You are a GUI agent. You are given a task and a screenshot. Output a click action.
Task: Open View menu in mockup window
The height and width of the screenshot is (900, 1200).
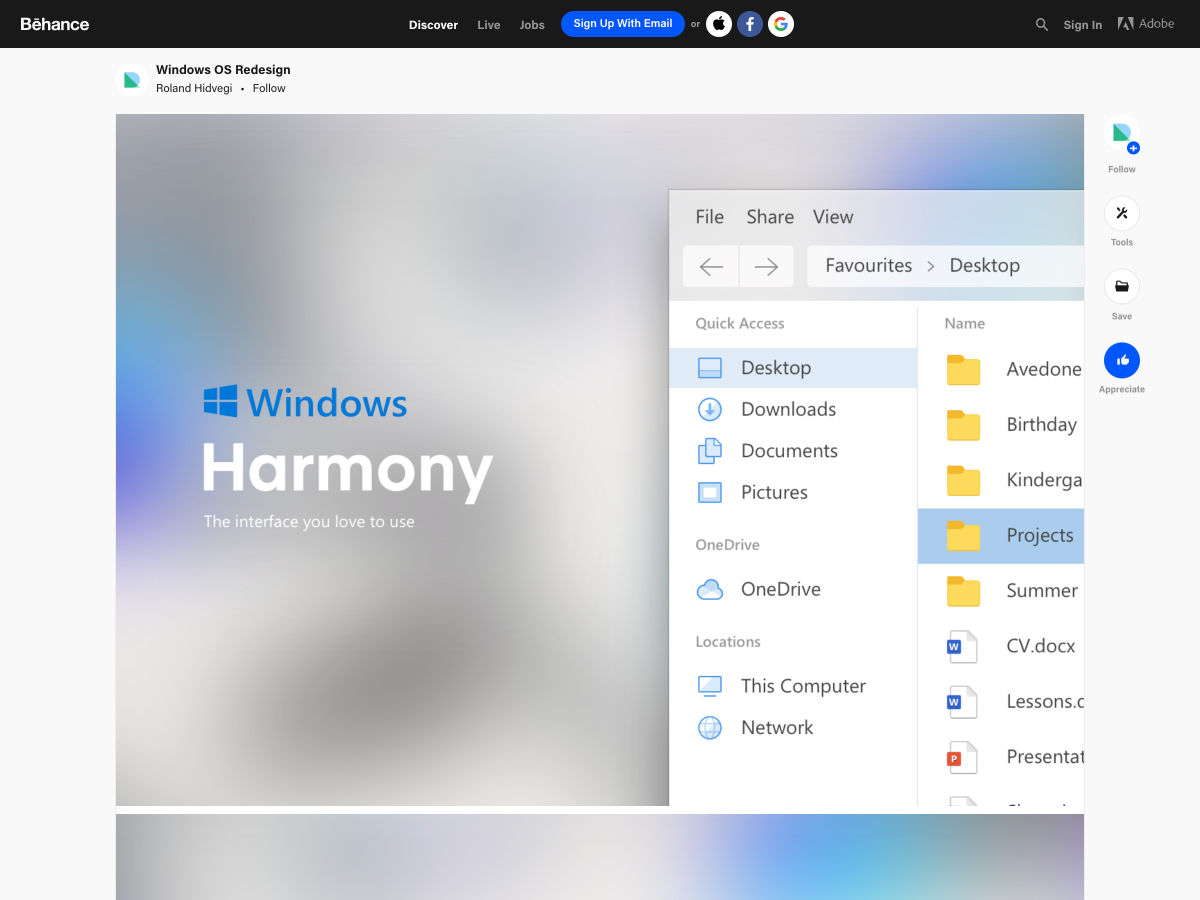[x=833, y=217]
